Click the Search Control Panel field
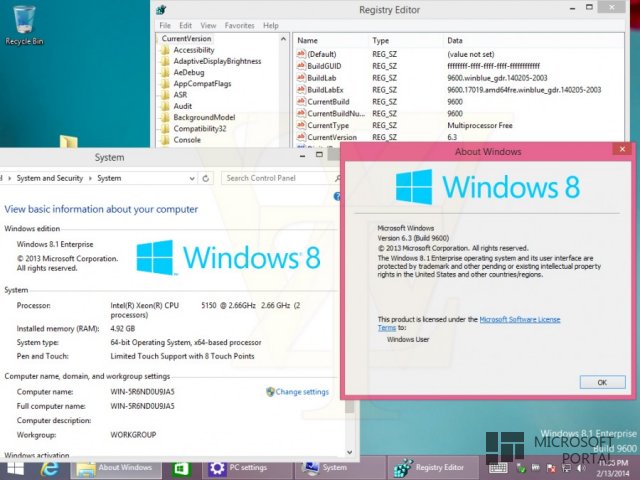 (278, 178)
